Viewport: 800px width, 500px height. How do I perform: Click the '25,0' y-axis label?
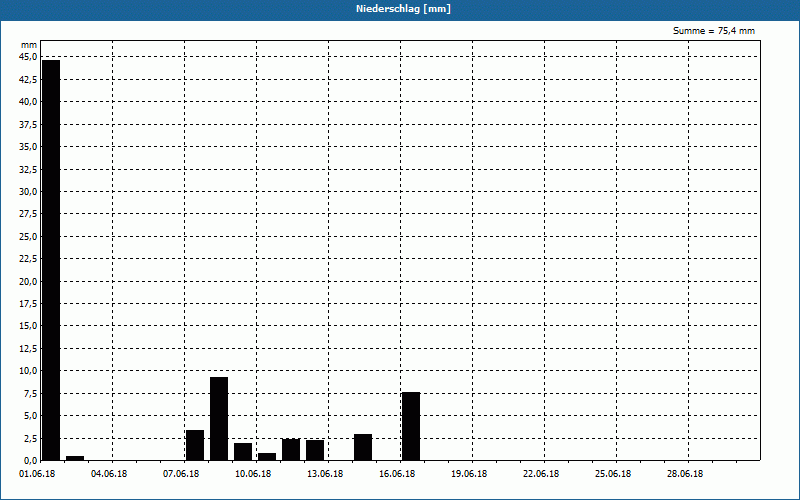pyautogui.click(x=28, y=236)
